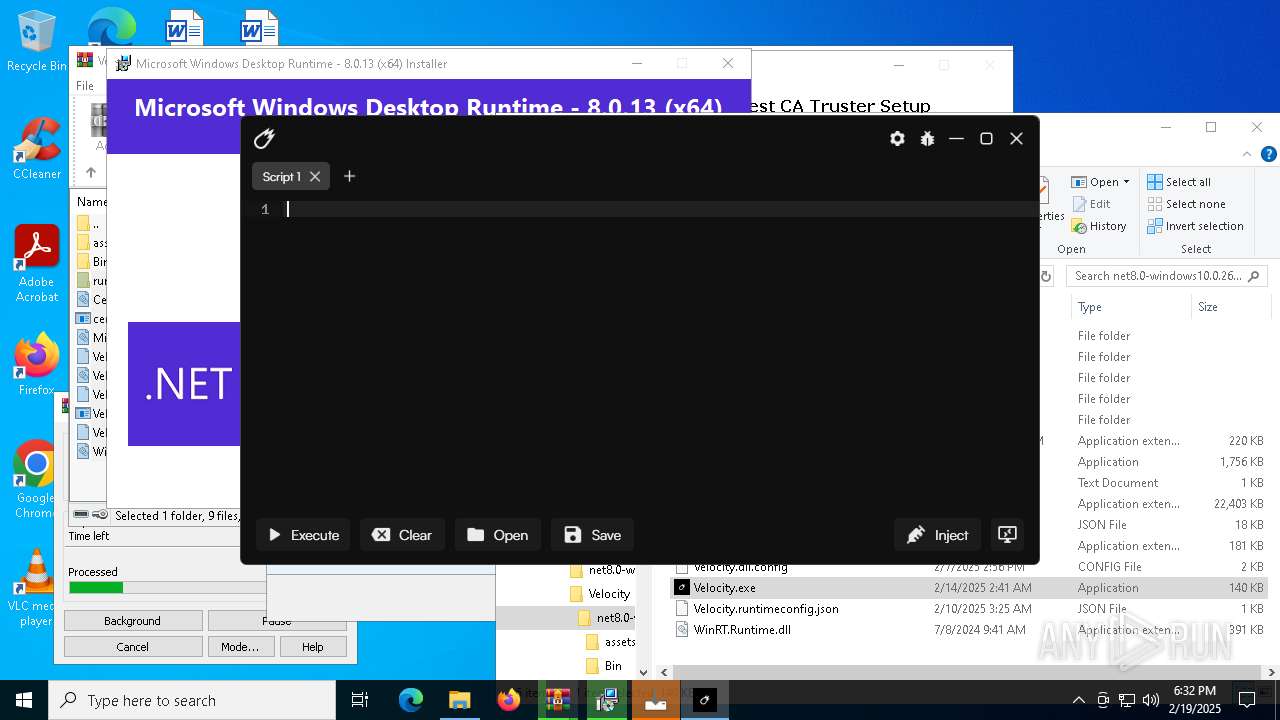This screenshot has height=720, width=1280.
Task: Click Select none in Explorer ribbon
Action: 1186,204
